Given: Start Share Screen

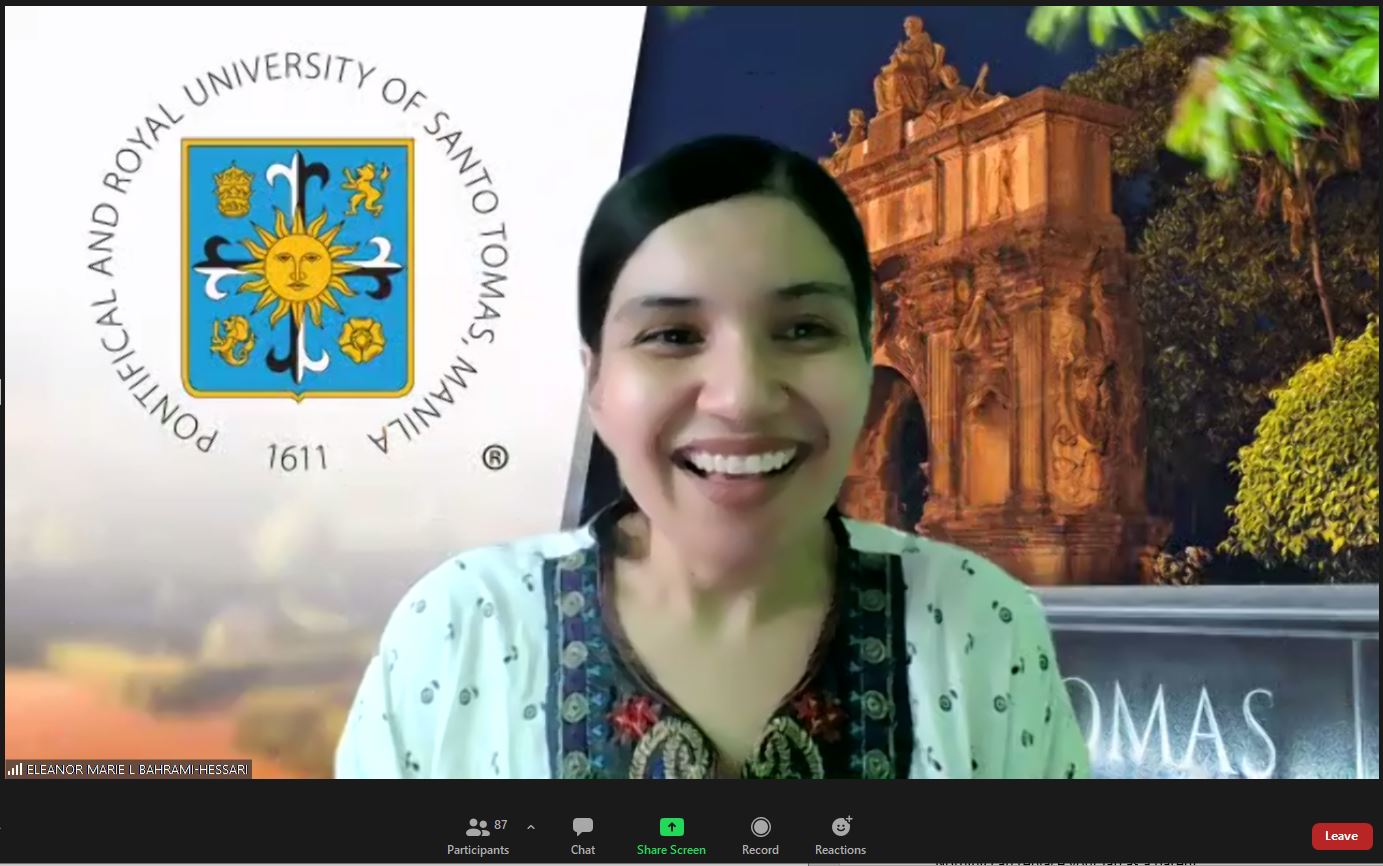Looking at the screenshot, I should tap(671, 836).
